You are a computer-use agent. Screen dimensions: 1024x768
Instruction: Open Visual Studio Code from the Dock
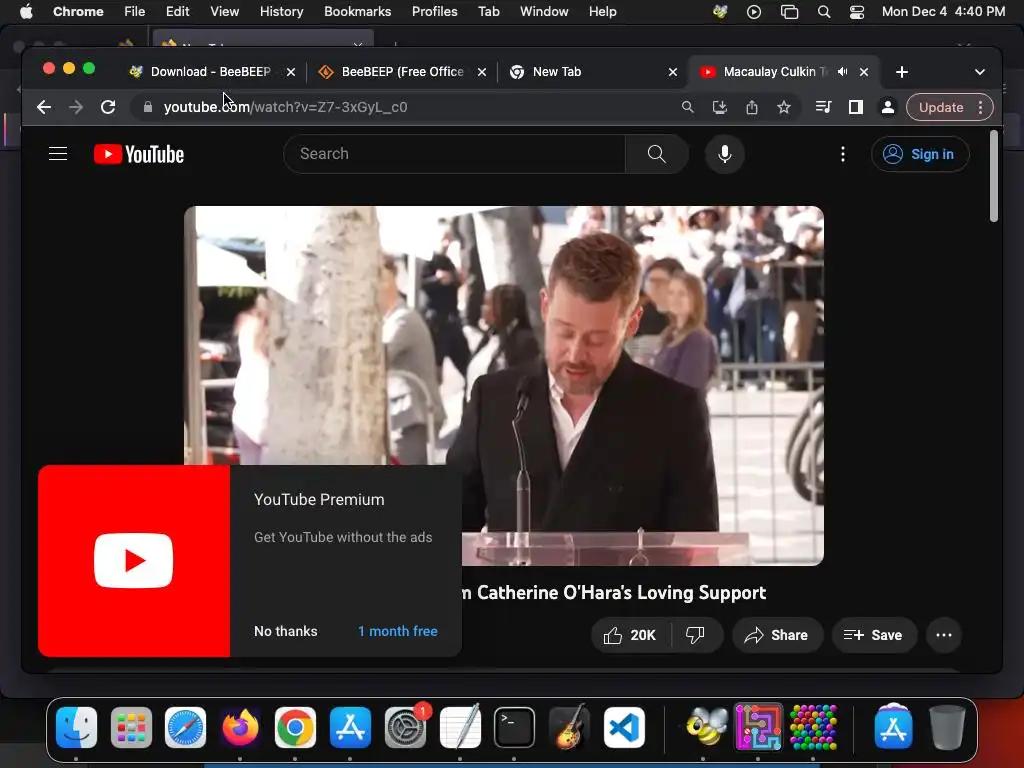coord(624,727)
